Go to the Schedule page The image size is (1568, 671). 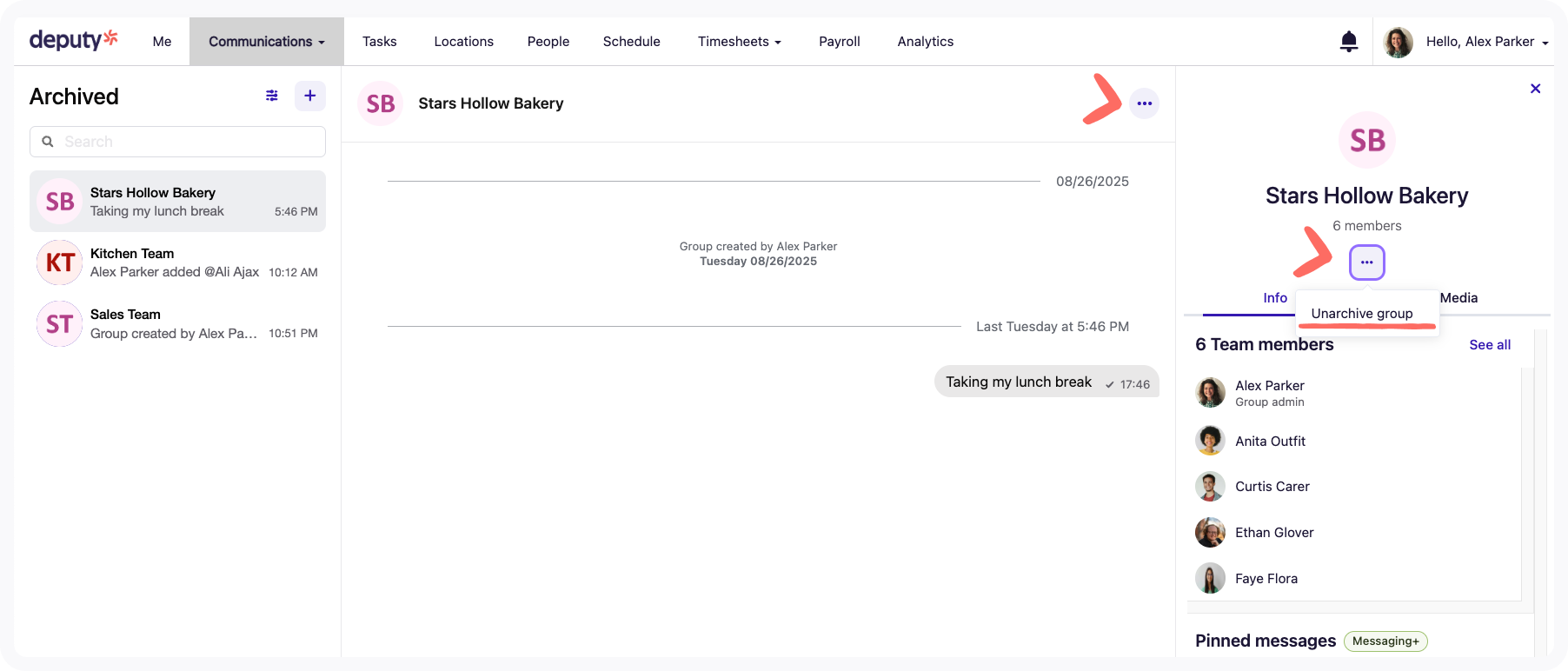(x=631, y=42)
